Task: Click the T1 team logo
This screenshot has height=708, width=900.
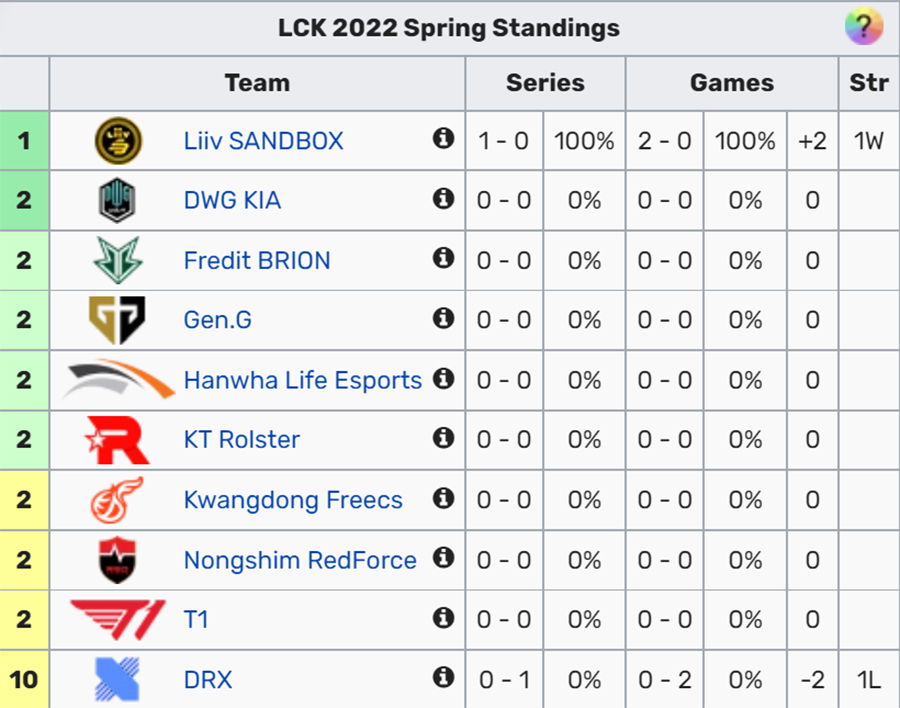Action: 118,620
